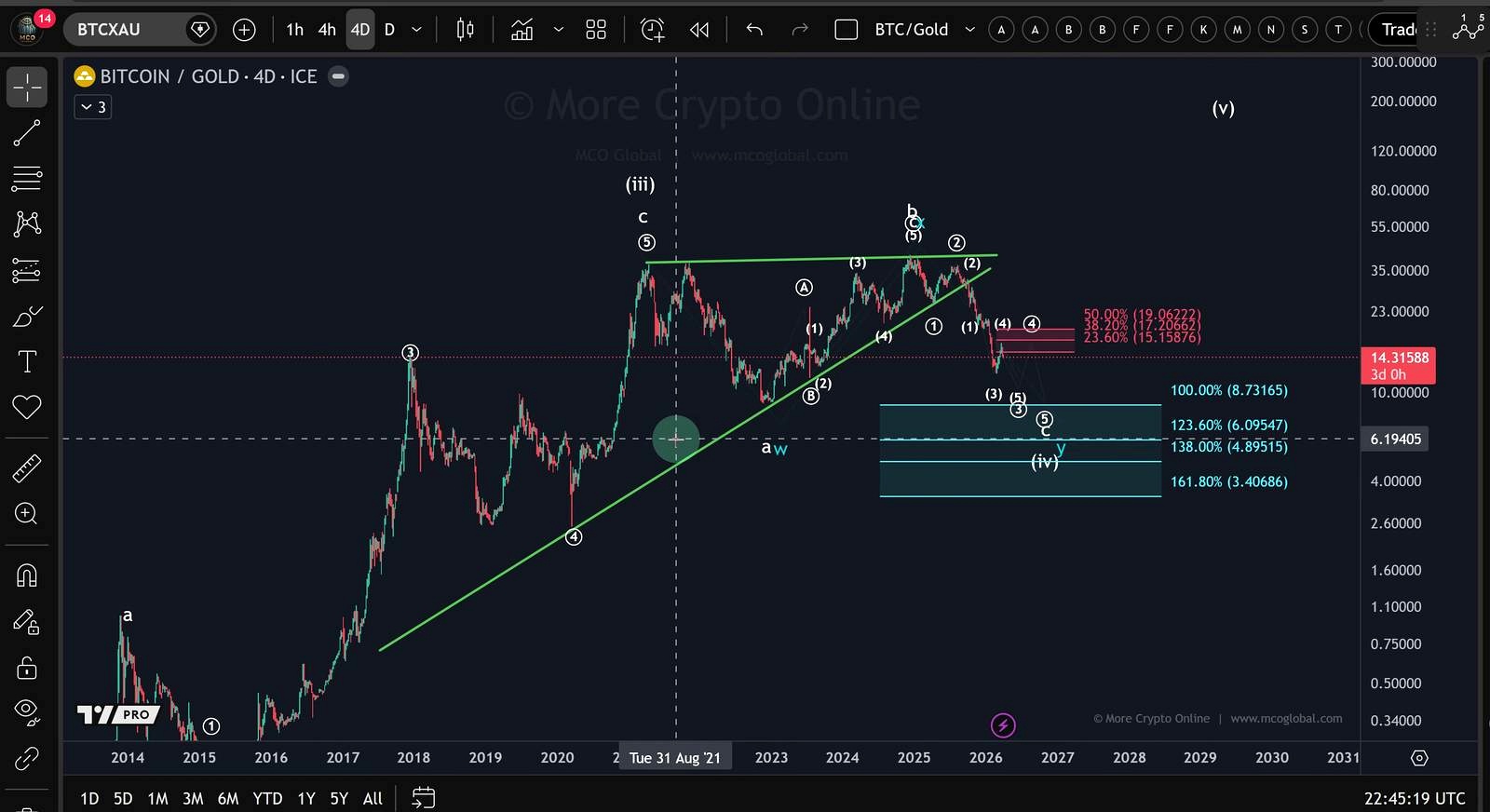Activate the zoom in tool
The height and width of the screenshot is (812, 1490).
tap(27, 514)
